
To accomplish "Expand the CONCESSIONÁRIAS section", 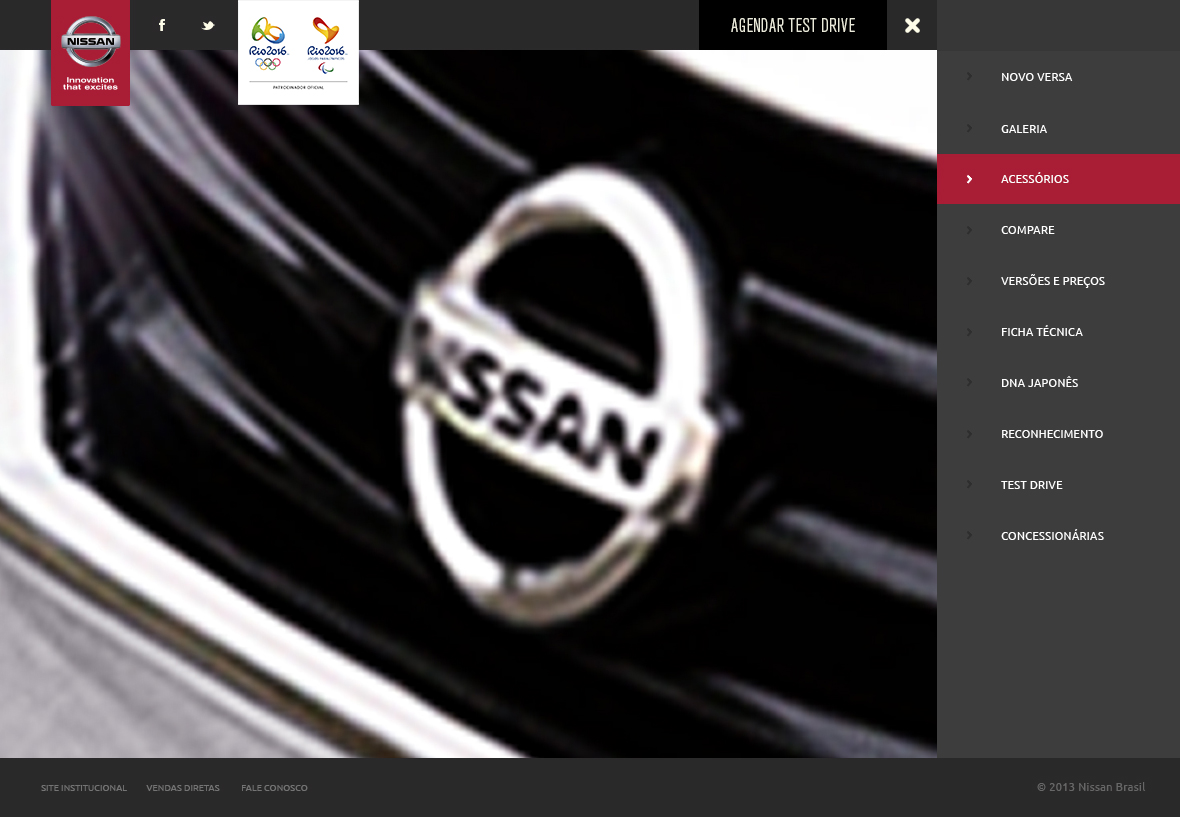I will point(1052,535).
